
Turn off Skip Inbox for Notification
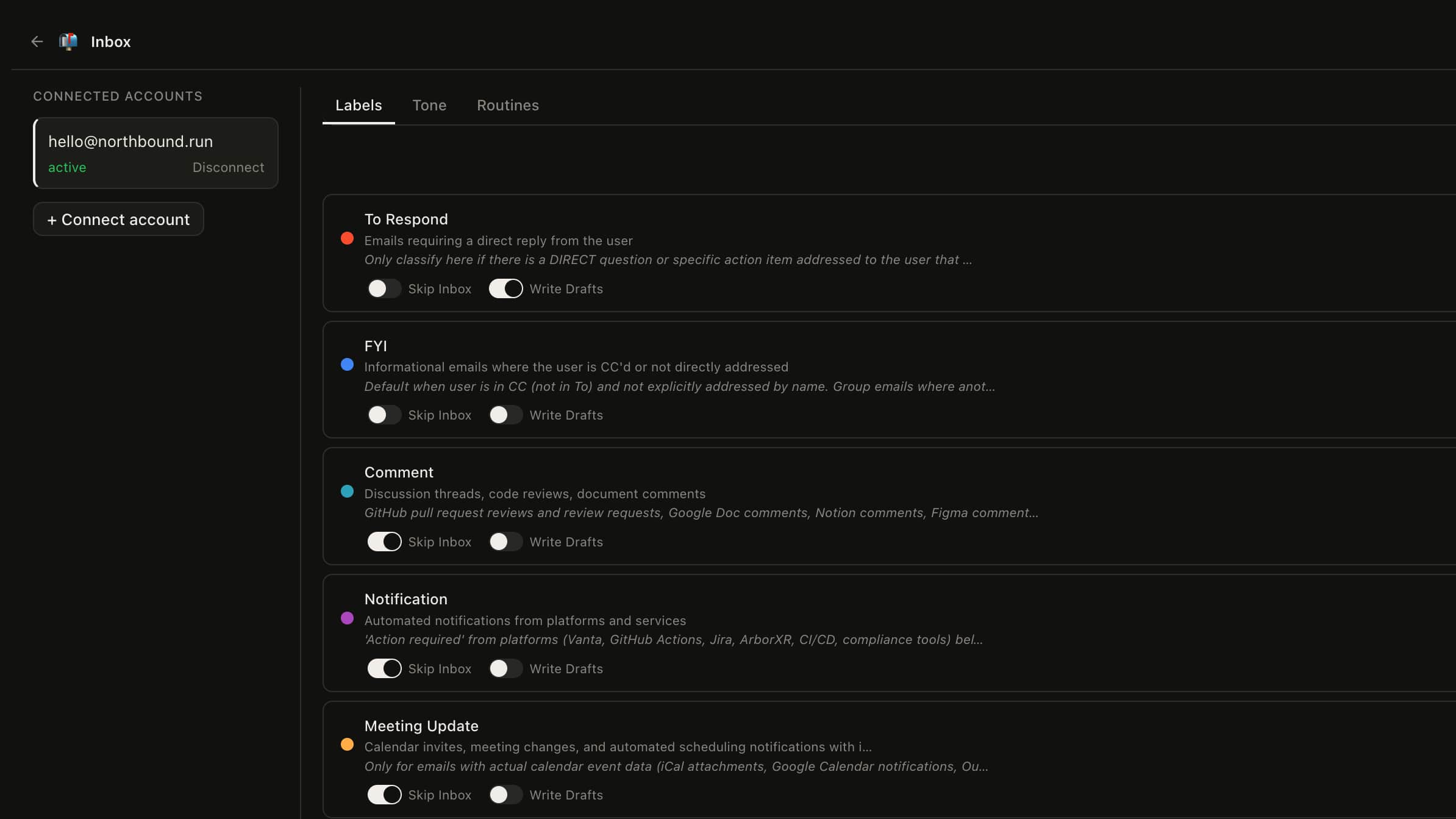point(384,668)
